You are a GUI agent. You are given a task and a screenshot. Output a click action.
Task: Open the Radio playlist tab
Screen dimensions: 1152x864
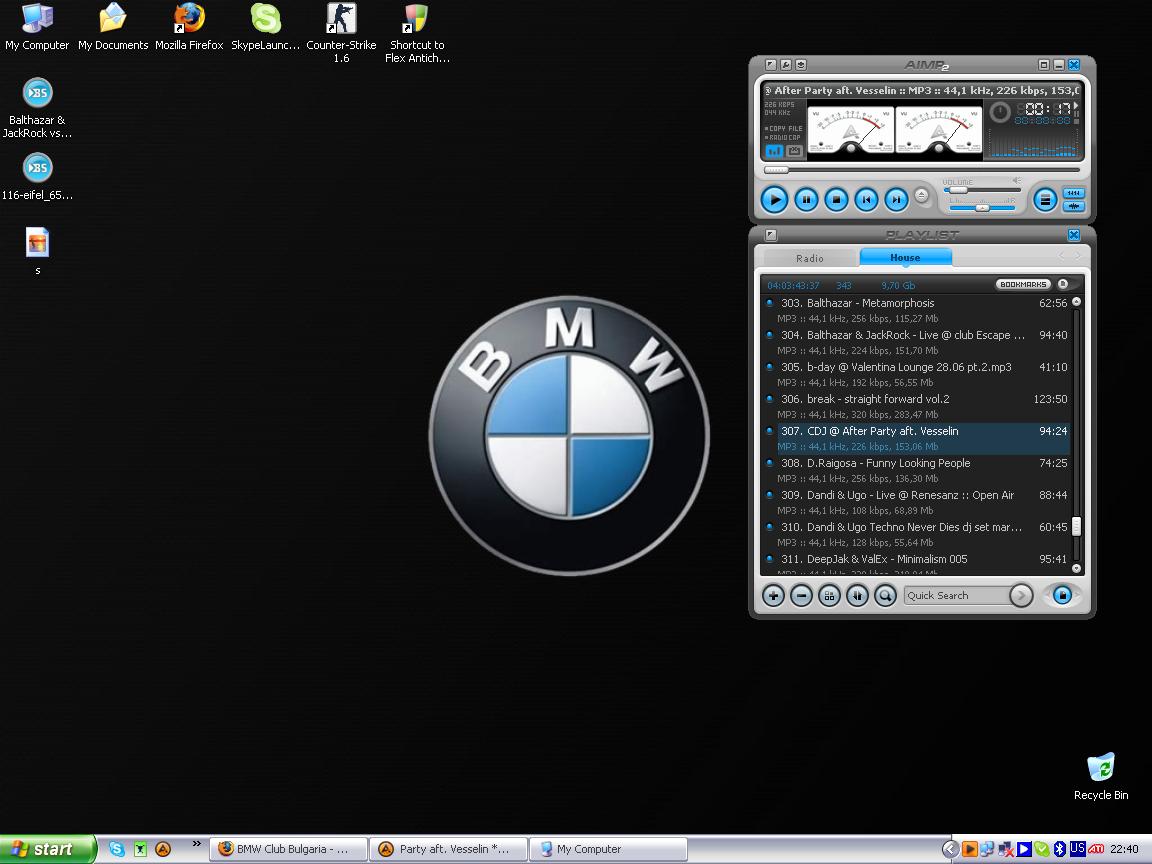(x=810, y=258)
